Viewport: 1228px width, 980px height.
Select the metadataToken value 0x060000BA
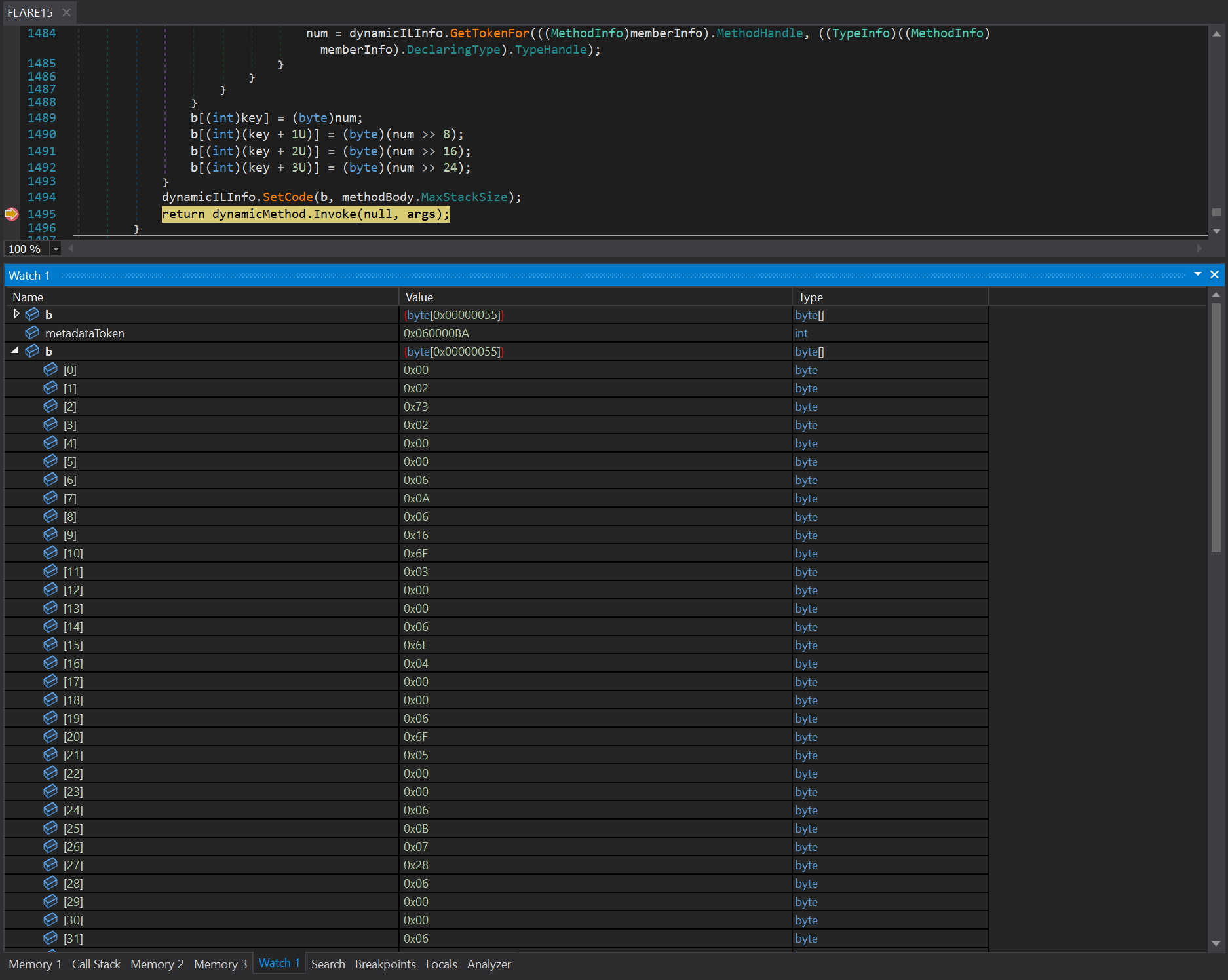pos(436,333)
